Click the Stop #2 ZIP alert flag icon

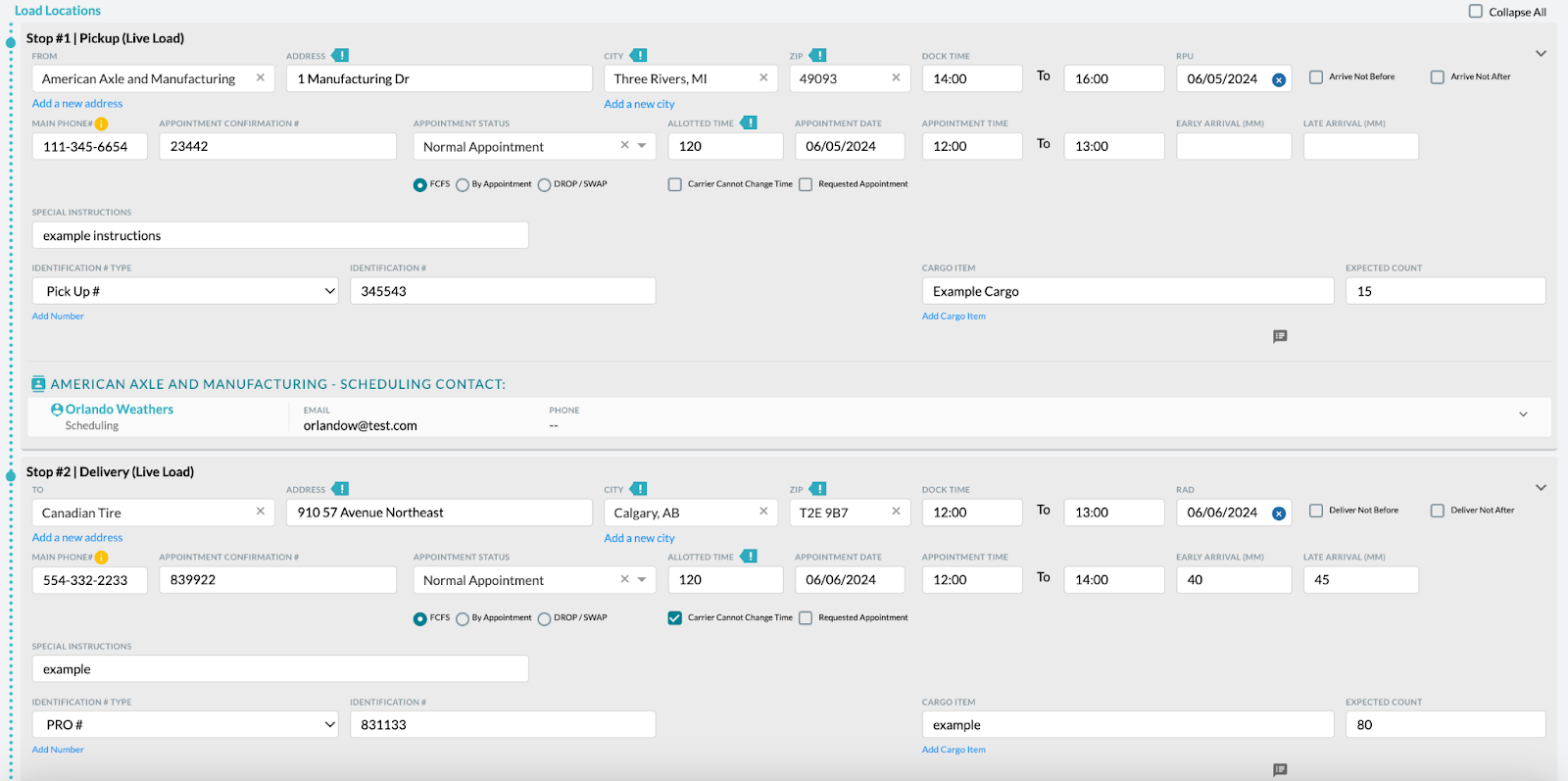pyautogui.click(x=818, y=489)
